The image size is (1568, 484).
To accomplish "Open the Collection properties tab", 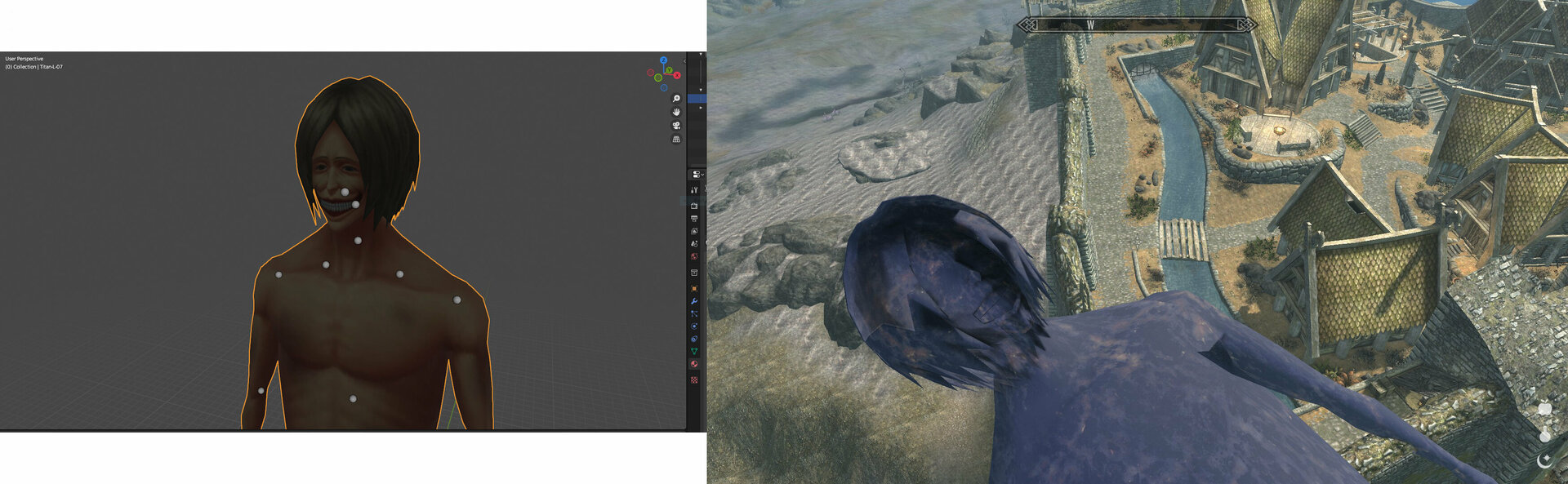I will [694, 273].
